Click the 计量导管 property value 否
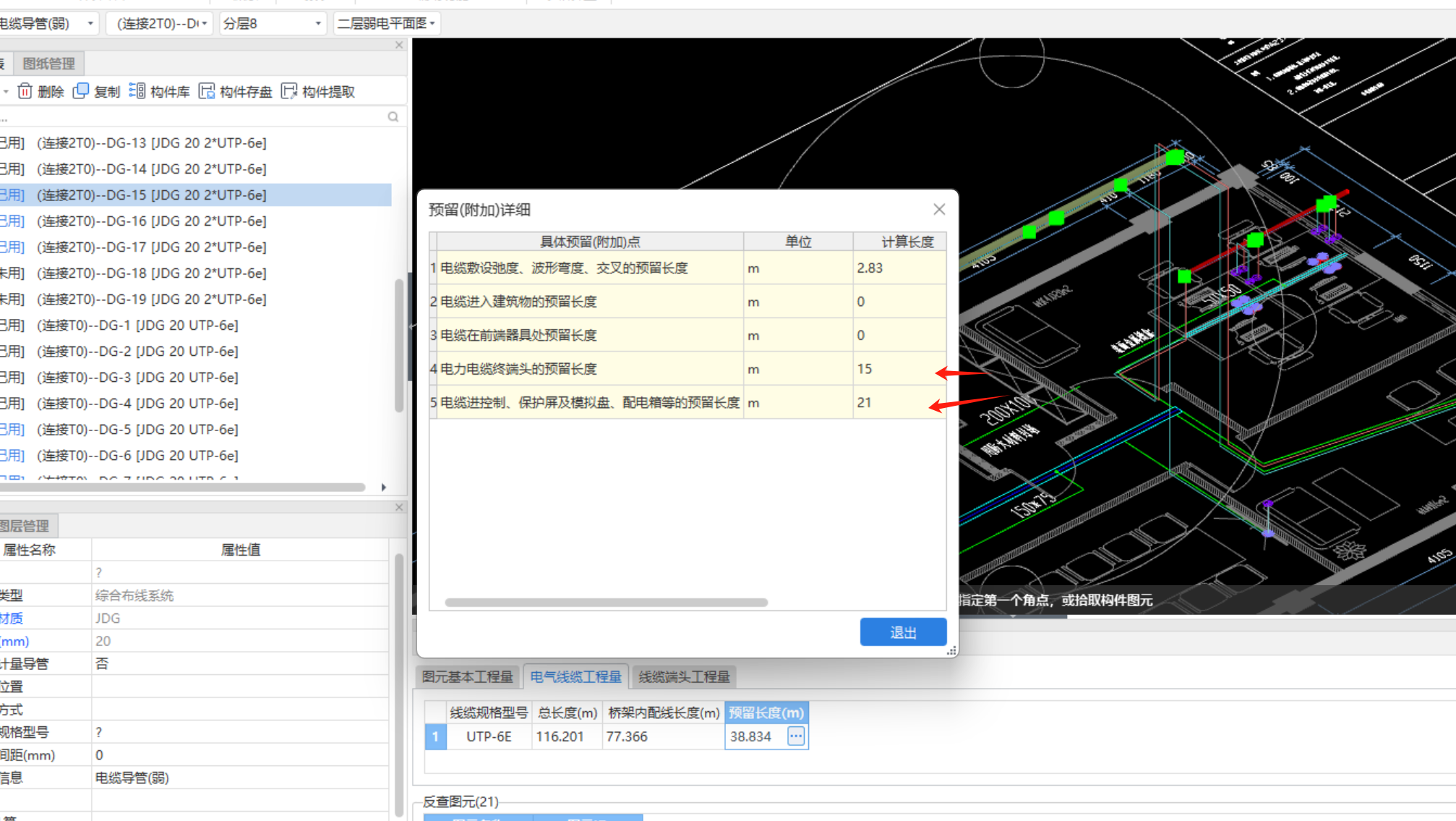Viewport: 1456px width, 821px height. (240, 663)
